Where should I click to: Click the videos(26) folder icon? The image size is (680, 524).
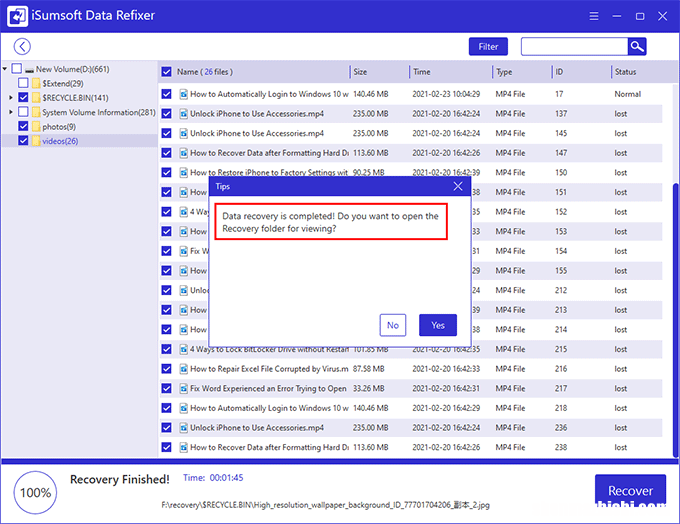[36, 141]
